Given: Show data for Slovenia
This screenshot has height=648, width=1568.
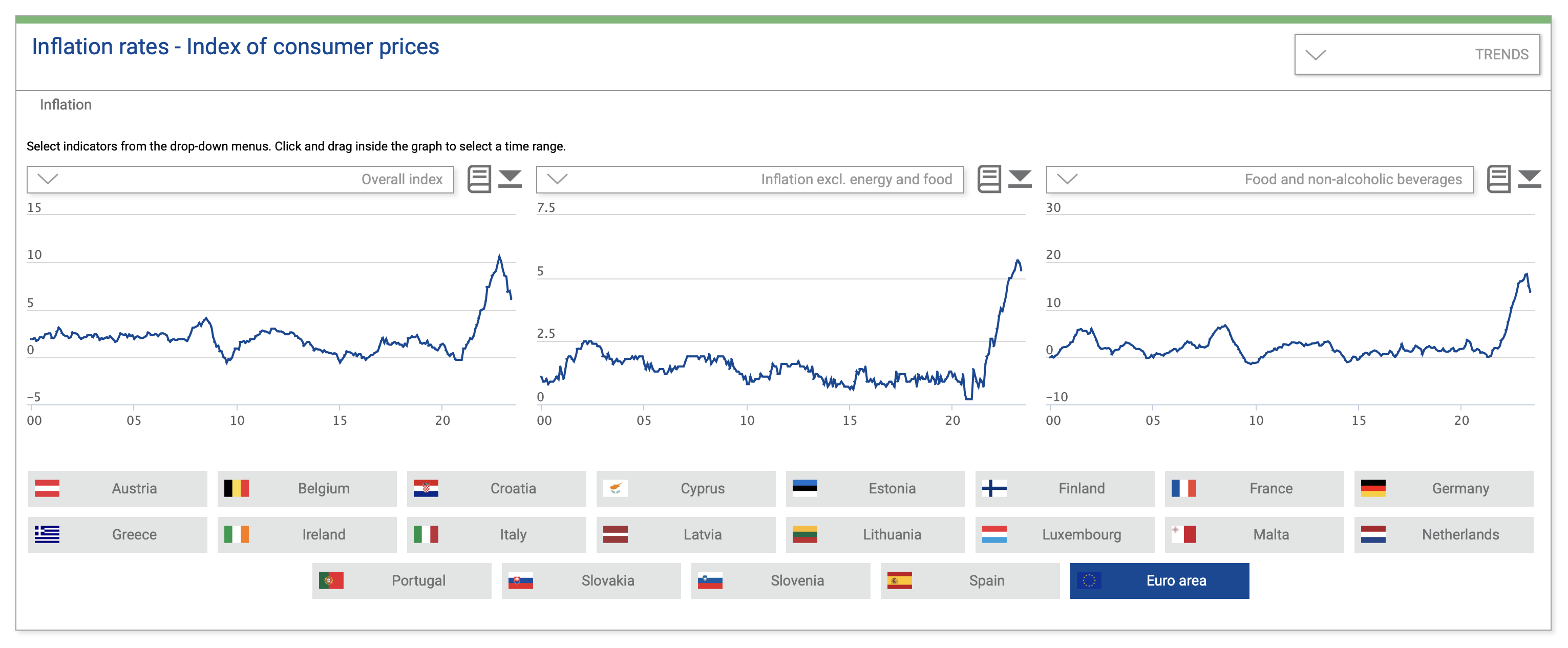Looking at the screenshot, I should (x=780, y=581).
